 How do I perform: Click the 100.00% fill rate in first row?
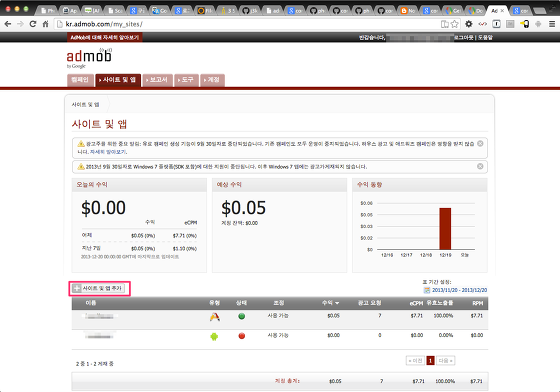pos(443,316)
